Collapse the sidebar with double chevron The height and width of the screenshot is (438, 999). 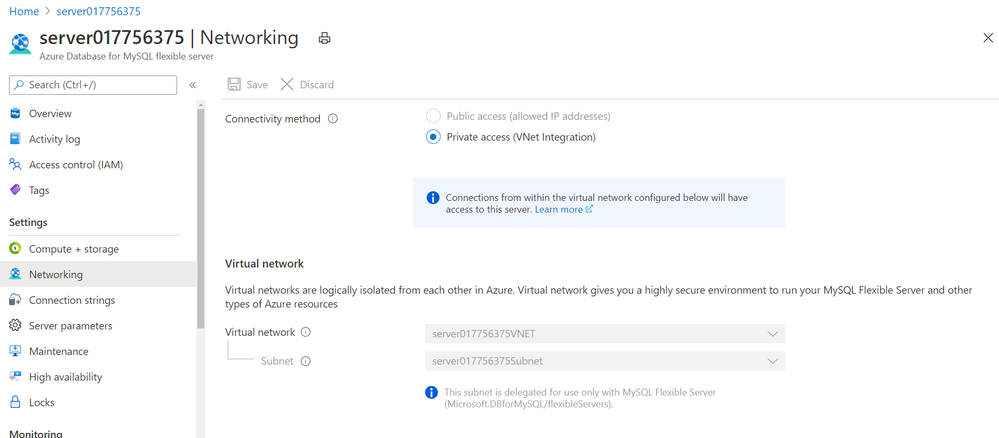(x=192, y=85)
